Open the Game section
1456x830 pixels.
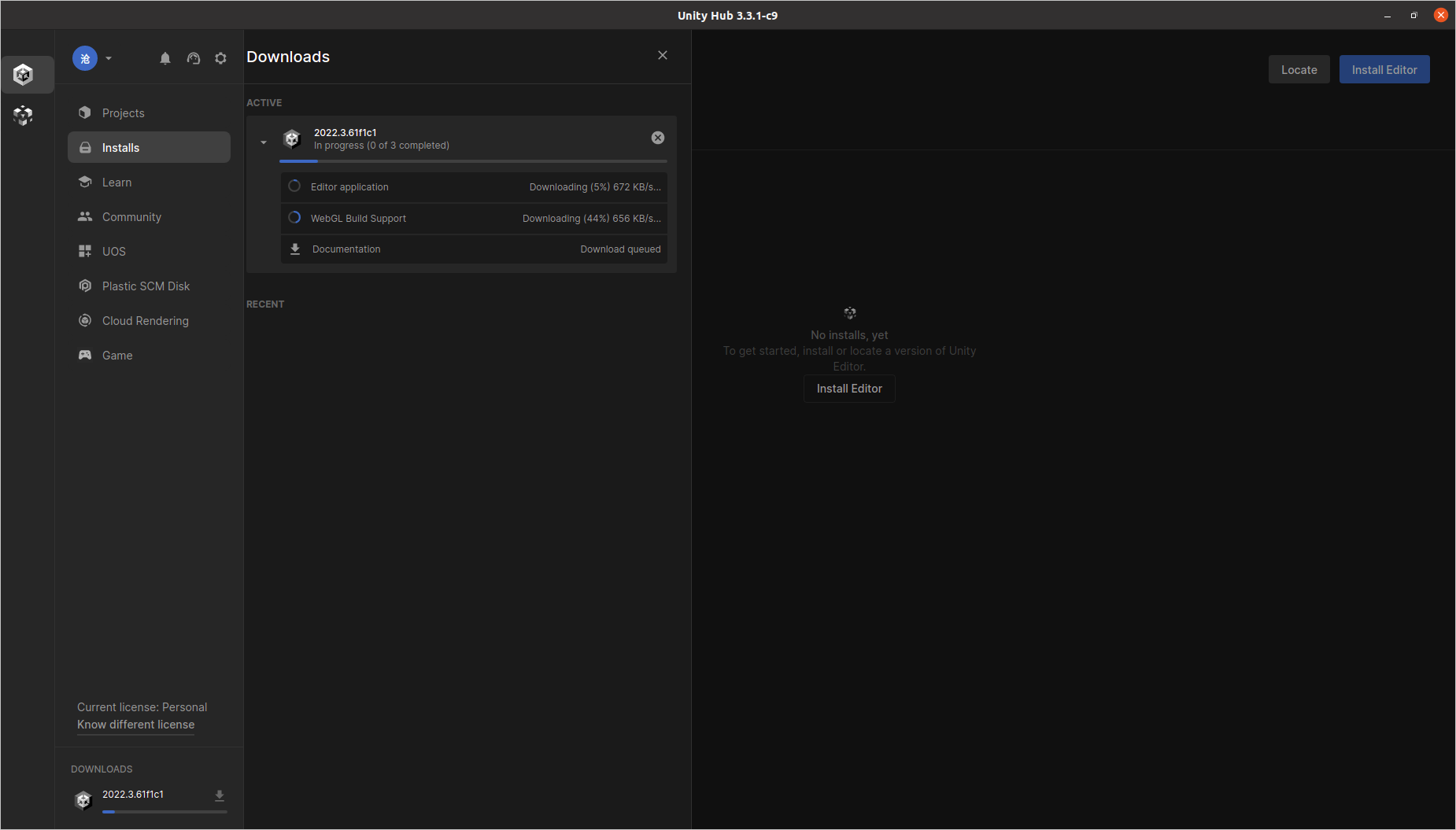pyautogui.click(x=149, y=355)
